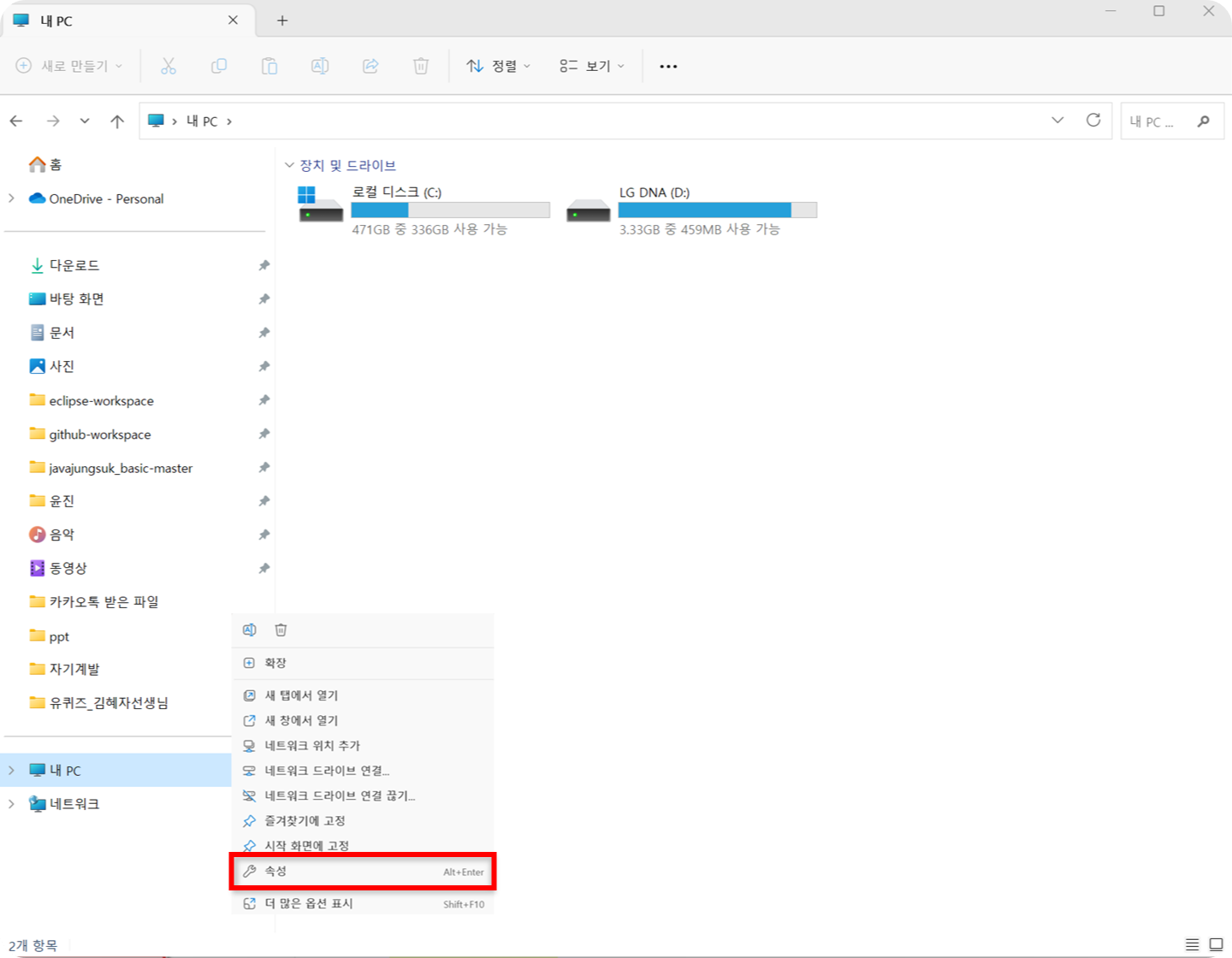Click the PC icon in address bar
The width and height of the screenshot is (1232, 958).
click(x=156, y=121)
